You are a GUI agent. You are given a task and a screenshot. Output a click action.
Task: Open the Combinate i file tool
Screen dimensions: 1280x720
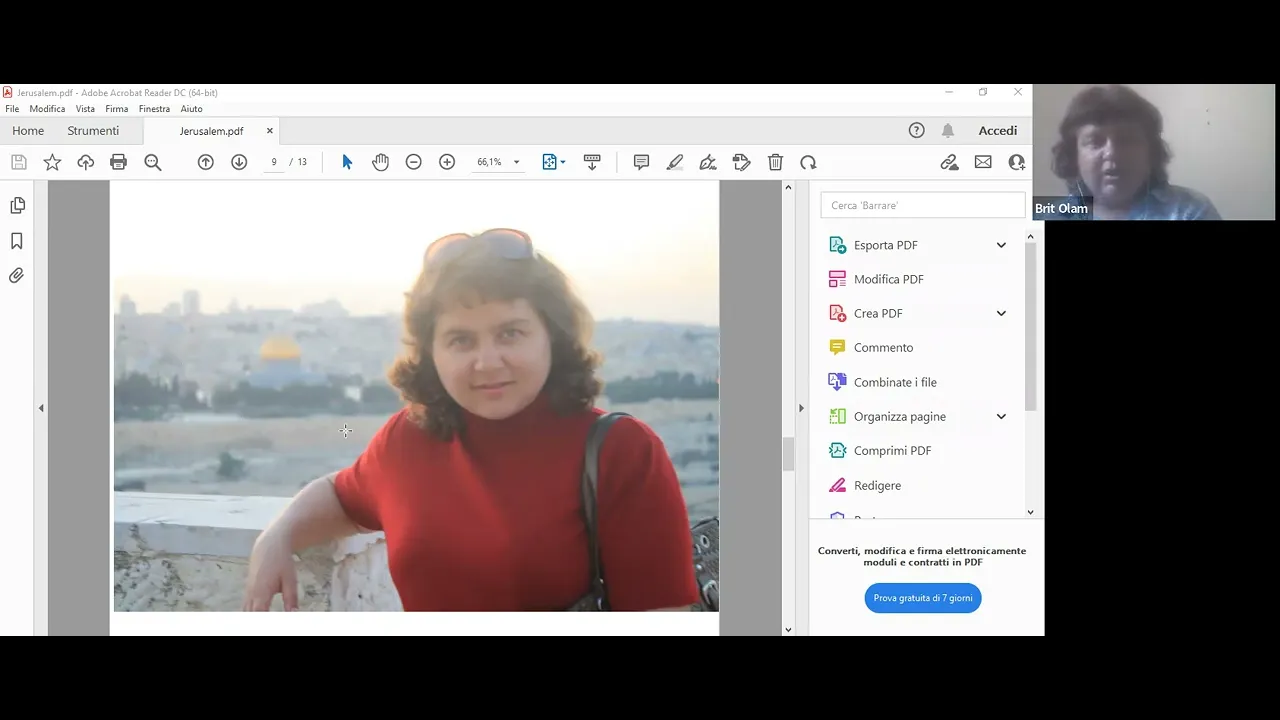pos(895,382)
